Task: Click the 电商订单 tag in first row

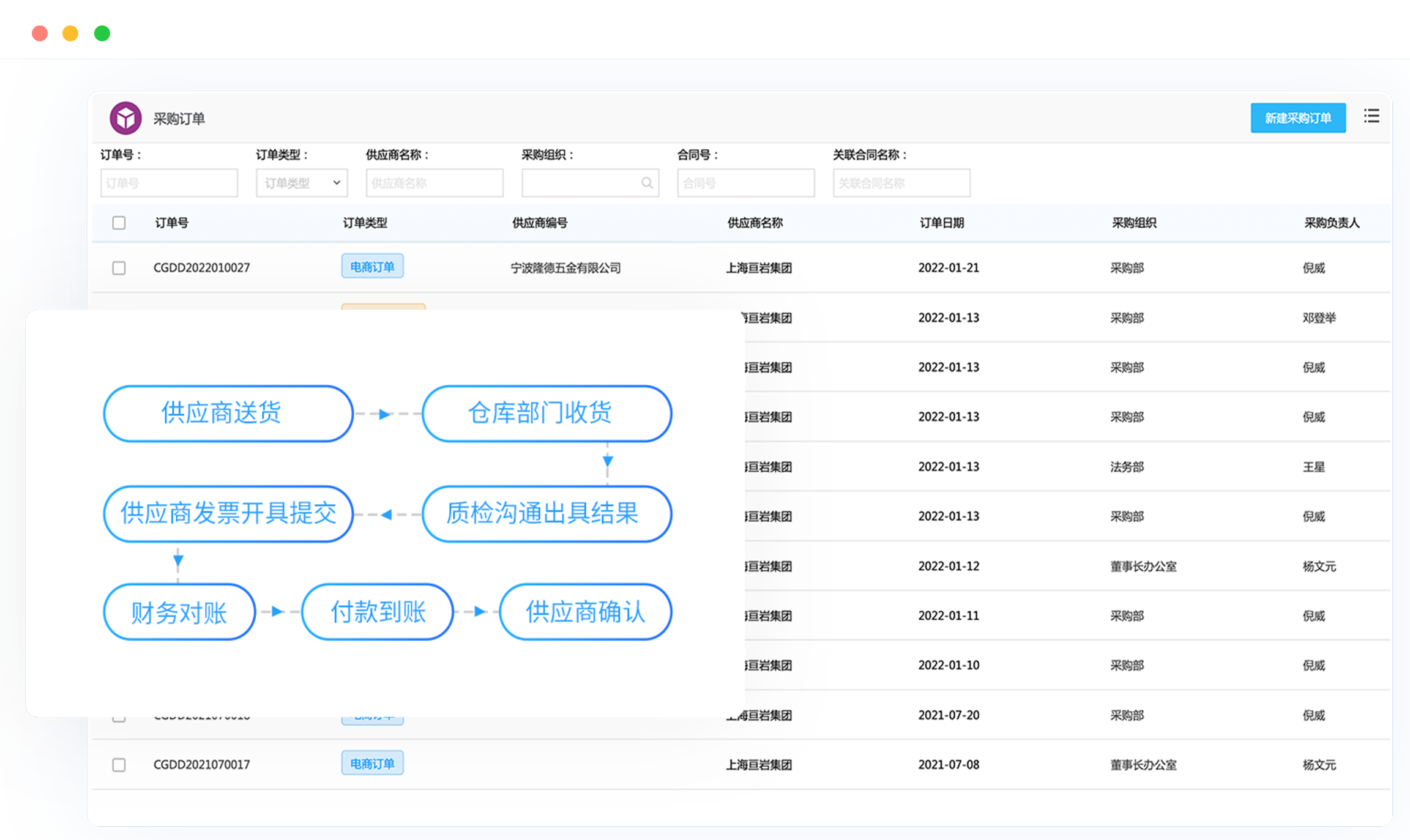Action: coord(372,266)
